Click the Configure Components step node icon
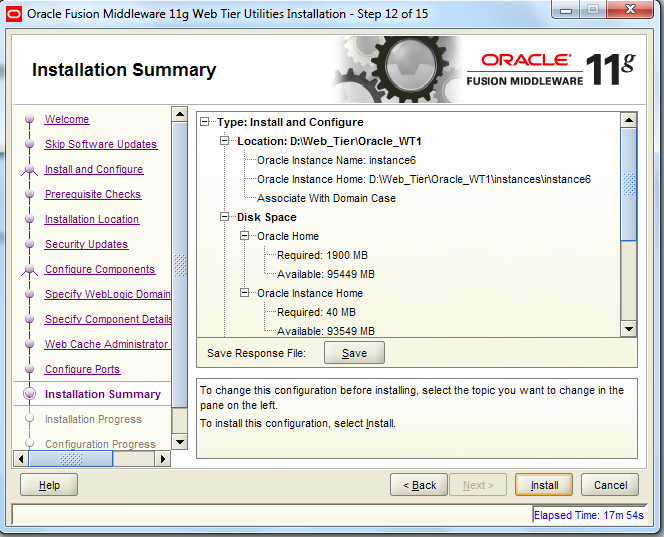 29,269
